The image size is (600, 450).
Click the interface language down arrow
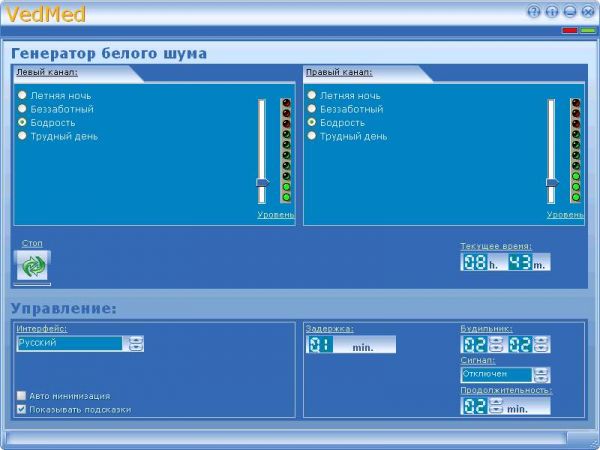coord(135,347)
